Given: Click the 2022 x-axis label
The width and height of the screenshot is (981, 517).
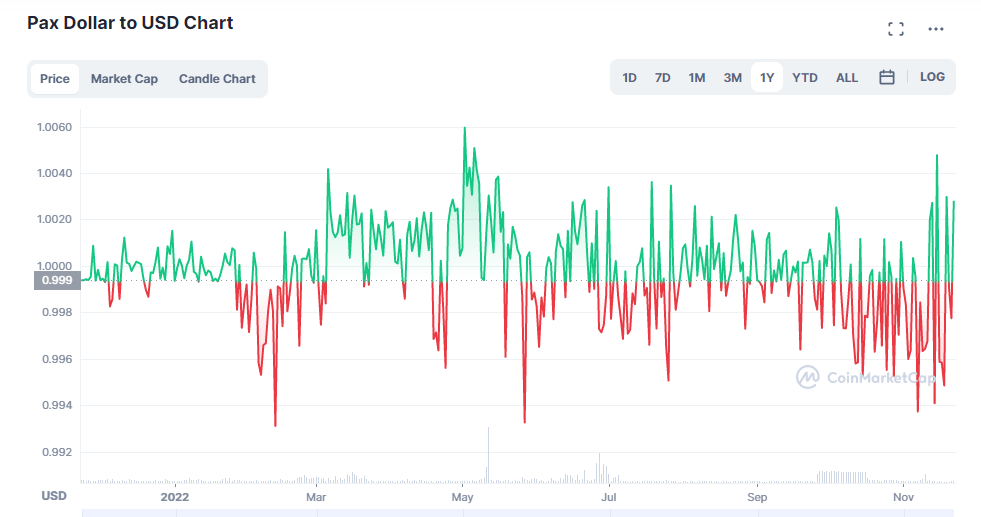Looking at the screenshot, I should pos(175,497).
